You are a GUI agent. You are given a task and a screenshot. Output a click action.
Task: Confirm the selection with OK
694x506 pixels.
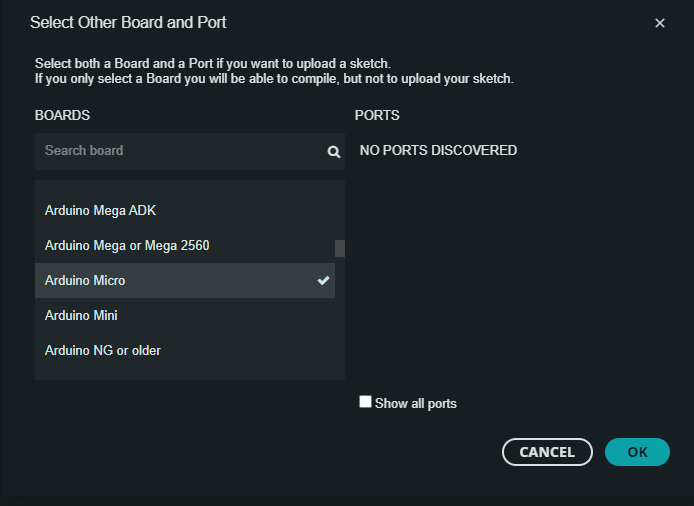click(x=637, y=452)
